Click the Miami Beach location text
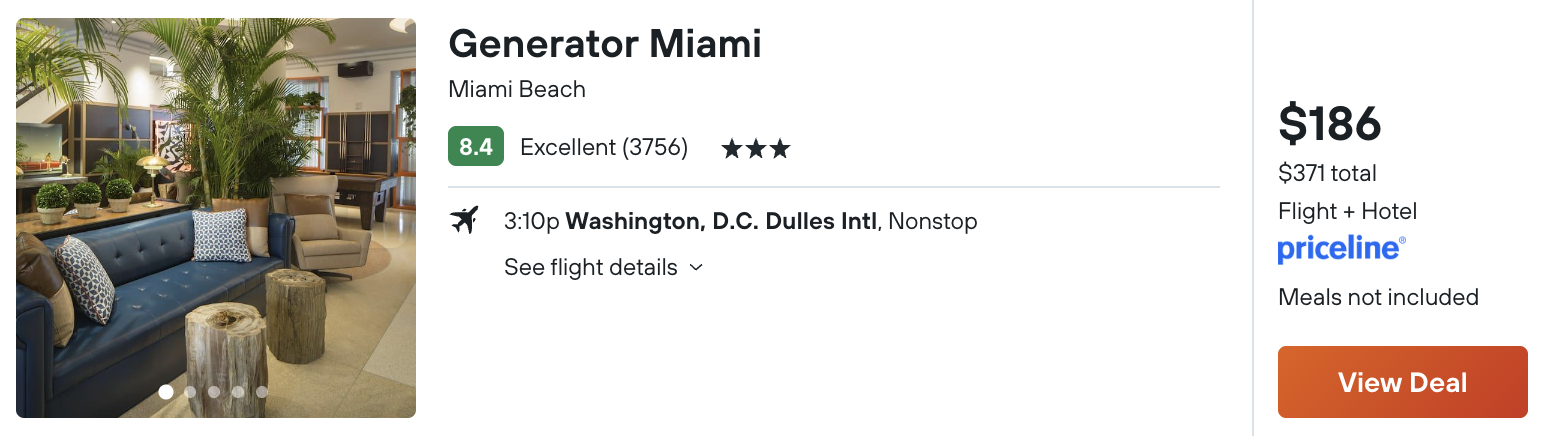The width and height of the screenshot is (1548, 436). point(517,89)
